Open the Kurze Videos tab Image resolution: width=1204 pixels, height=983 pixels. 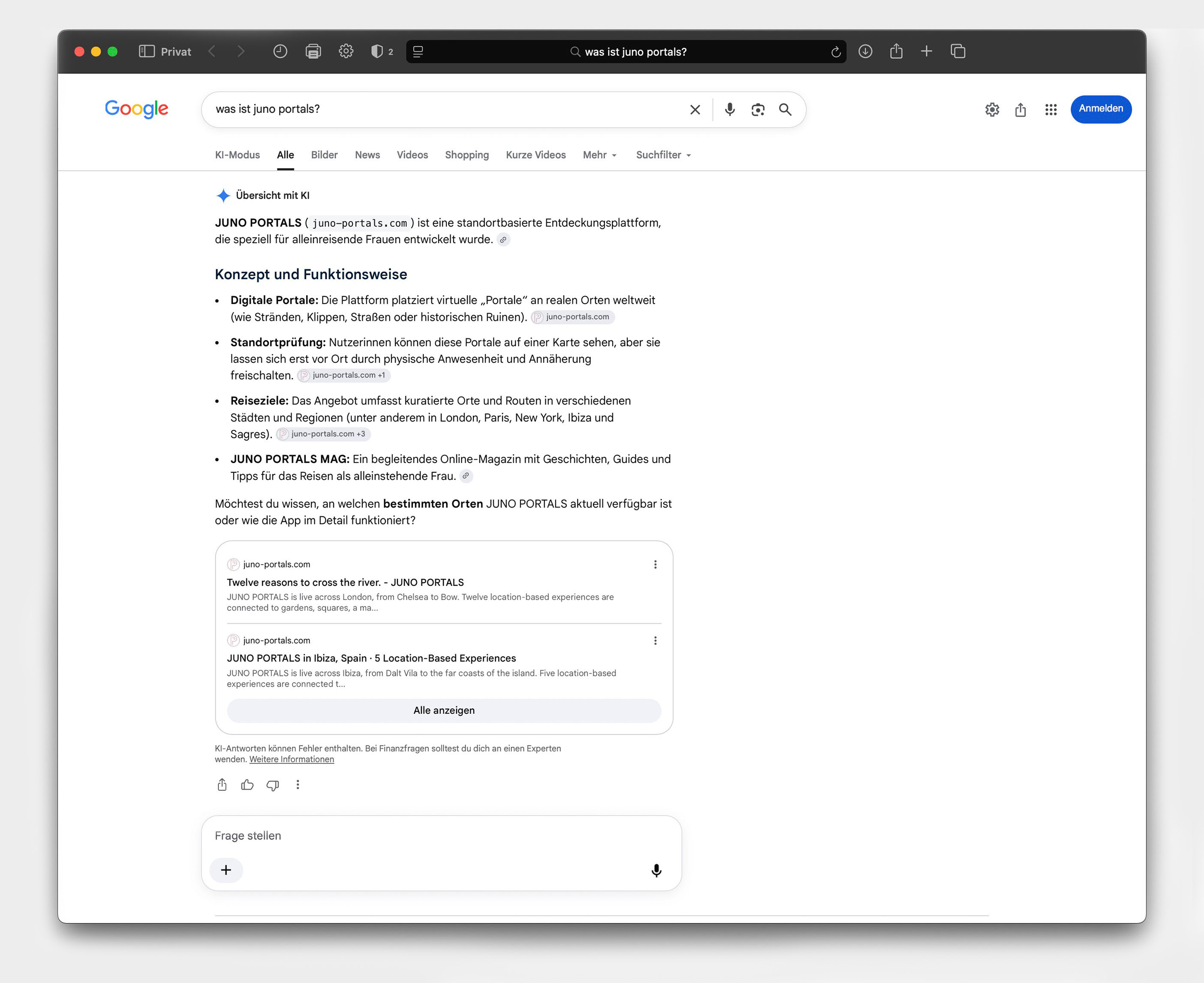(536, 155)
